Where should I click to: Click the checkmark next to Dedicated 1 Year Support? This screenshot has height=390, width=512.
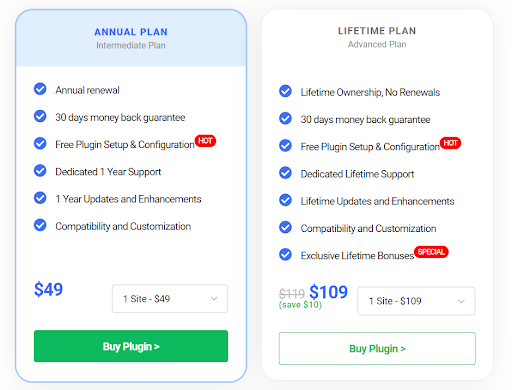(40, 171)
